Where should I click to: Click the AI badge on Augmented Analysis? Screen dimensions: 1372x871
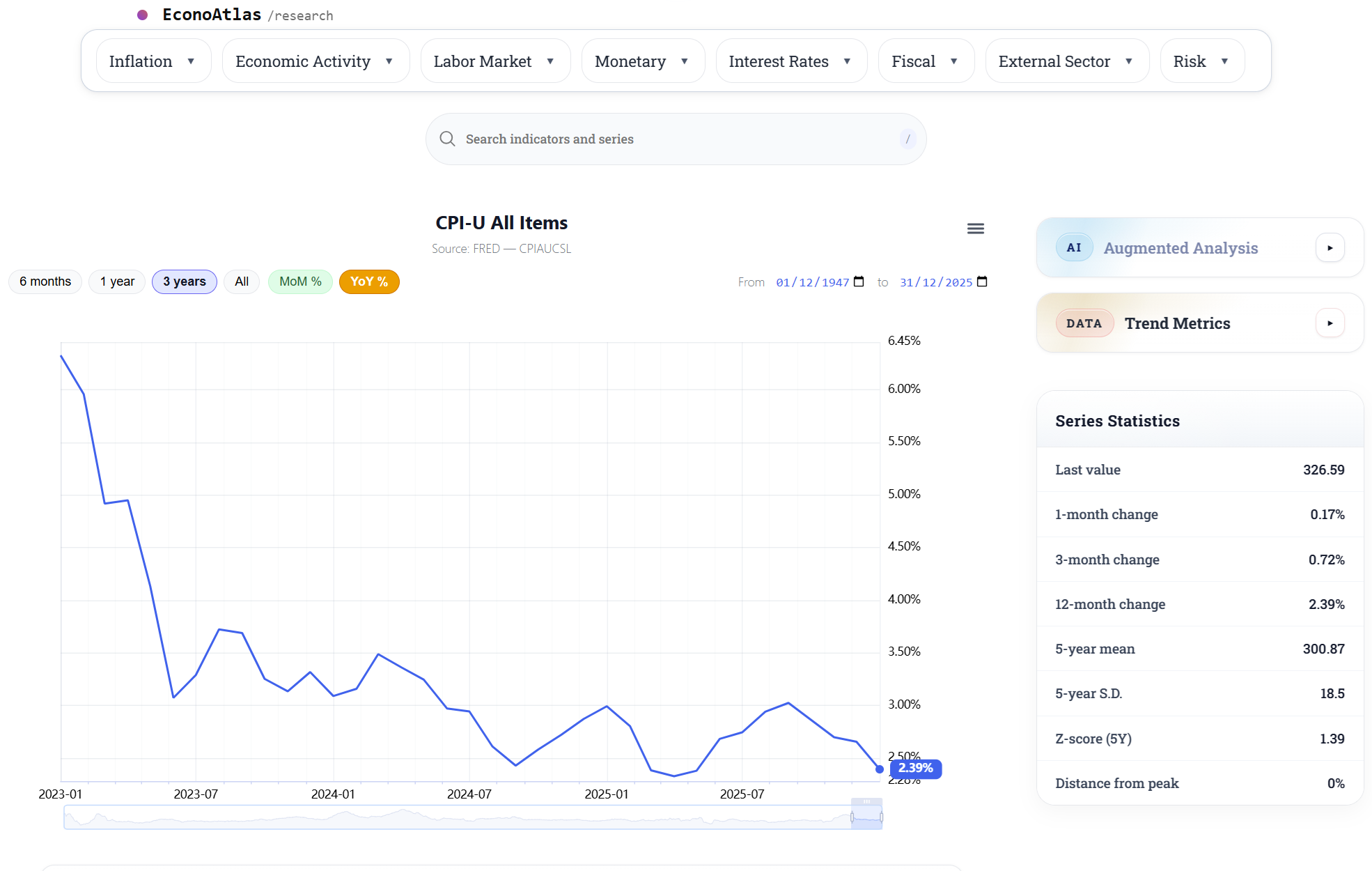1075,247
